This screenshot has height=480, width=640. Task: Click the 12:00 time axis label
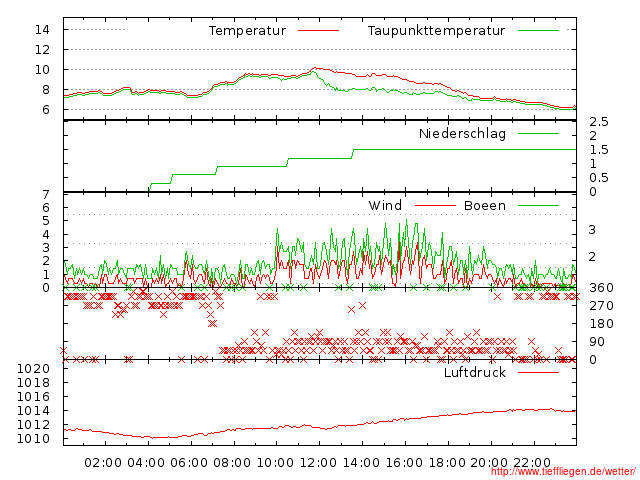pos(318,463)
